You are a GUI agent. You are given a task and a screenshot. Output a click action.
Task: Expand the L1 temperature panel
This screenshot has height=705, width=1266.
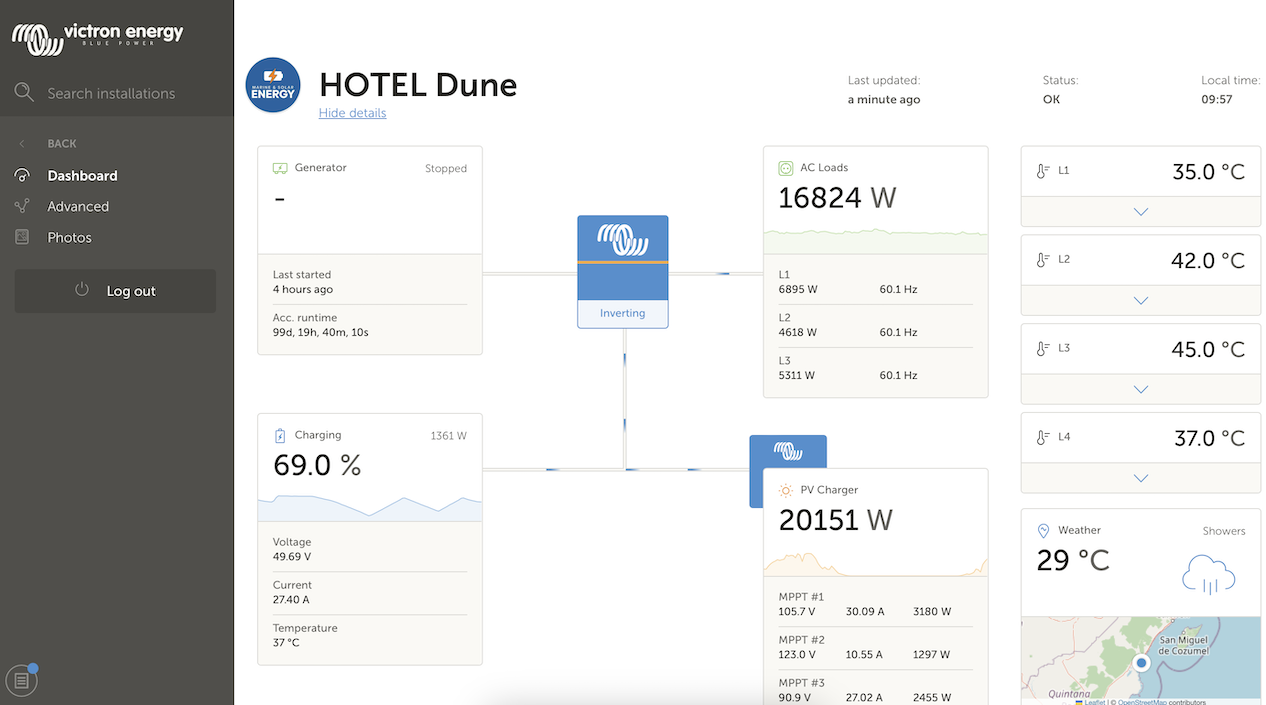[1140, 212]
